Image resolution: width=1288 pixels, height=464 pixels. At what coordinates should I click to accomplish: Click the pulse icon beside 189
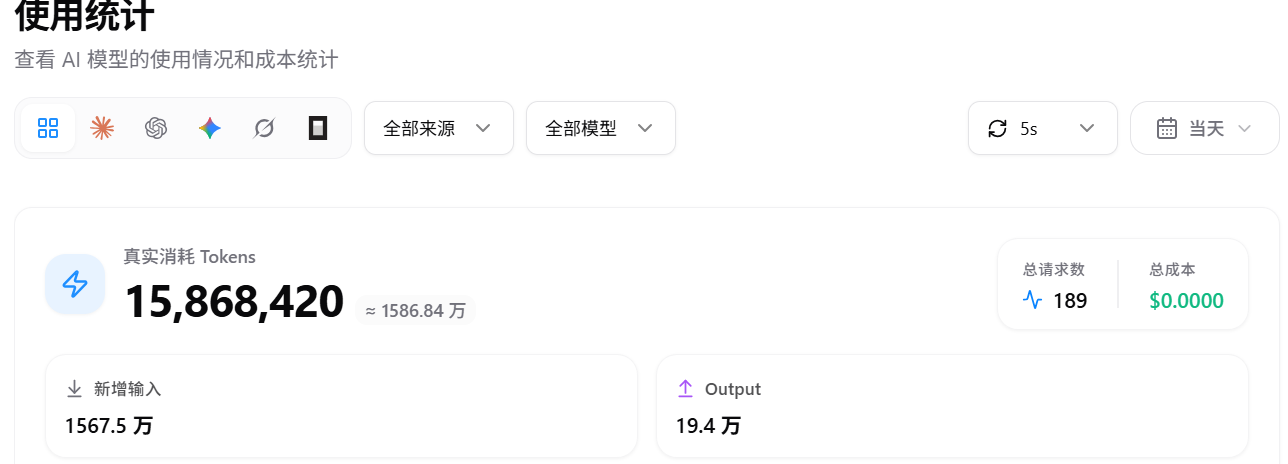(x=1033, y=300)
